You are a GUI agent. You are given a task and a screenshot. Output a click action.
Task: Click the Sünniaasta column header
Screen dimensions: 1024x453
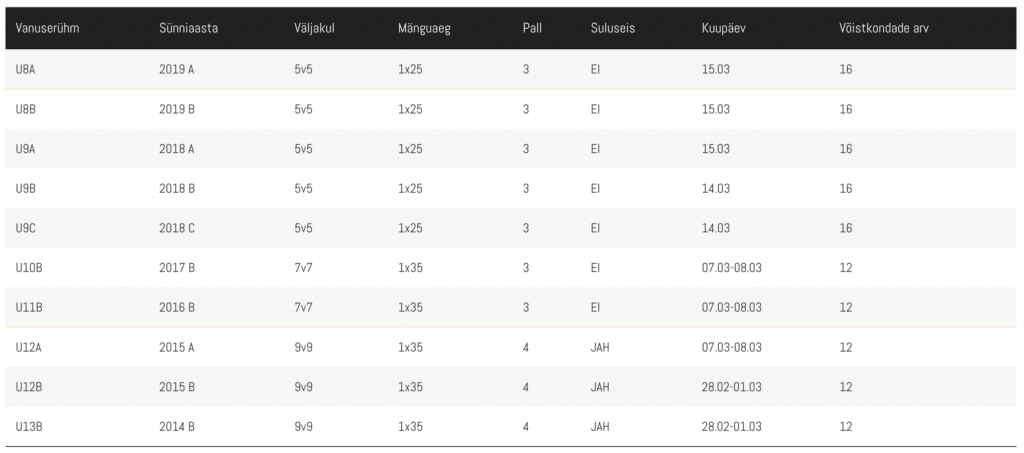coord(188,29)
